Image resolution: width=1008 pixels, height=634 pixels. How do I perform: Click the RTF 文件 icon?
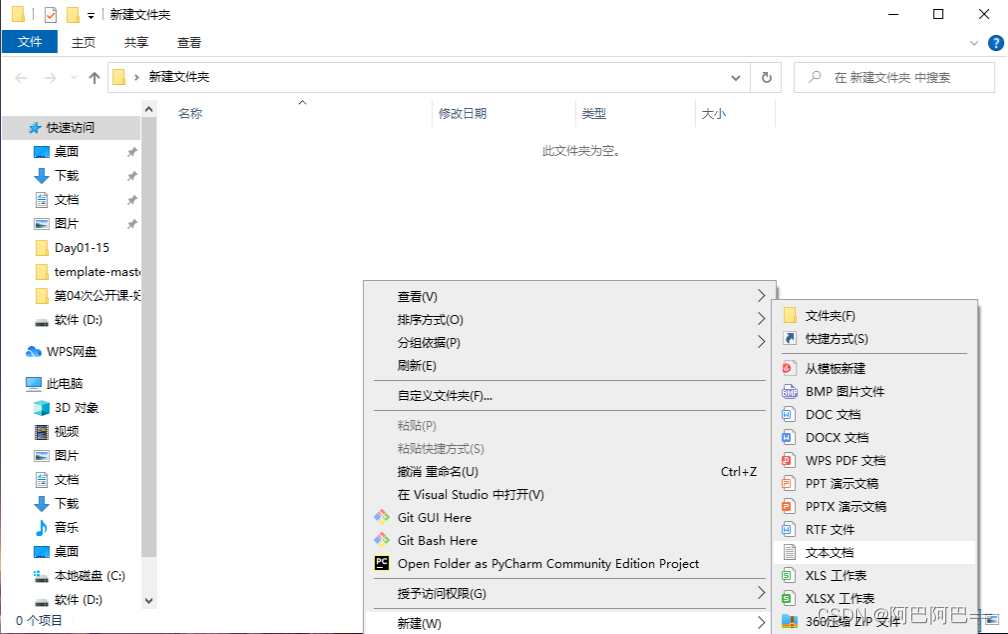point(788,529)
